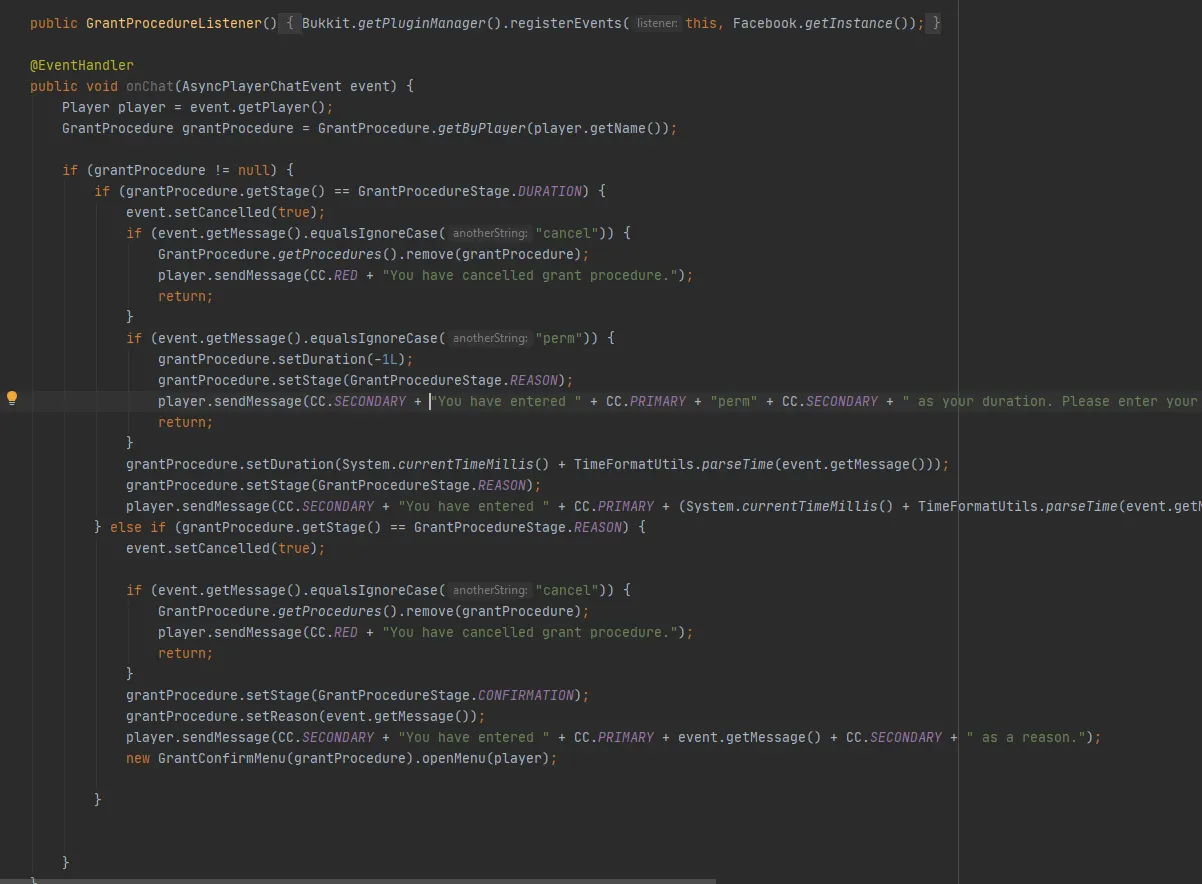This screenshot has height=884, width=1202.
Task: Click the folded constructor's closing brace marker
Action: [933, 23]
